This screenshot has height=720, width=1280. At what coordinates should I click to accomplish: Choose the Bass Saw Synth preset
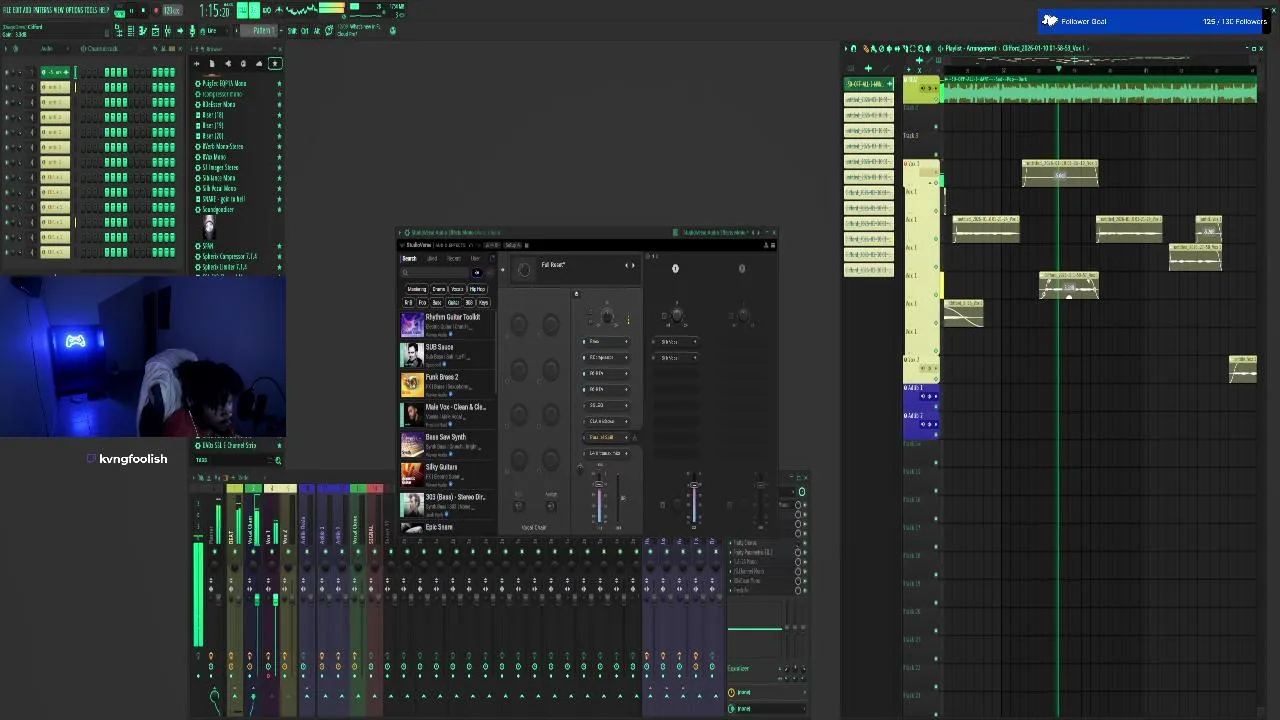click(x=446, y=443)
